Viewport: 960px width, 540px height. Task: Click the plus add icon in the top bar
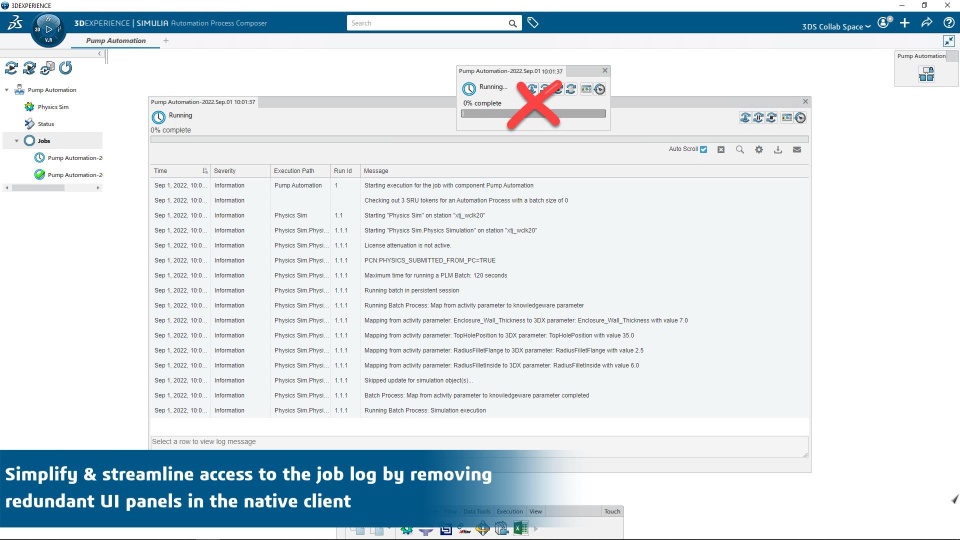click(x=905, y=23)
